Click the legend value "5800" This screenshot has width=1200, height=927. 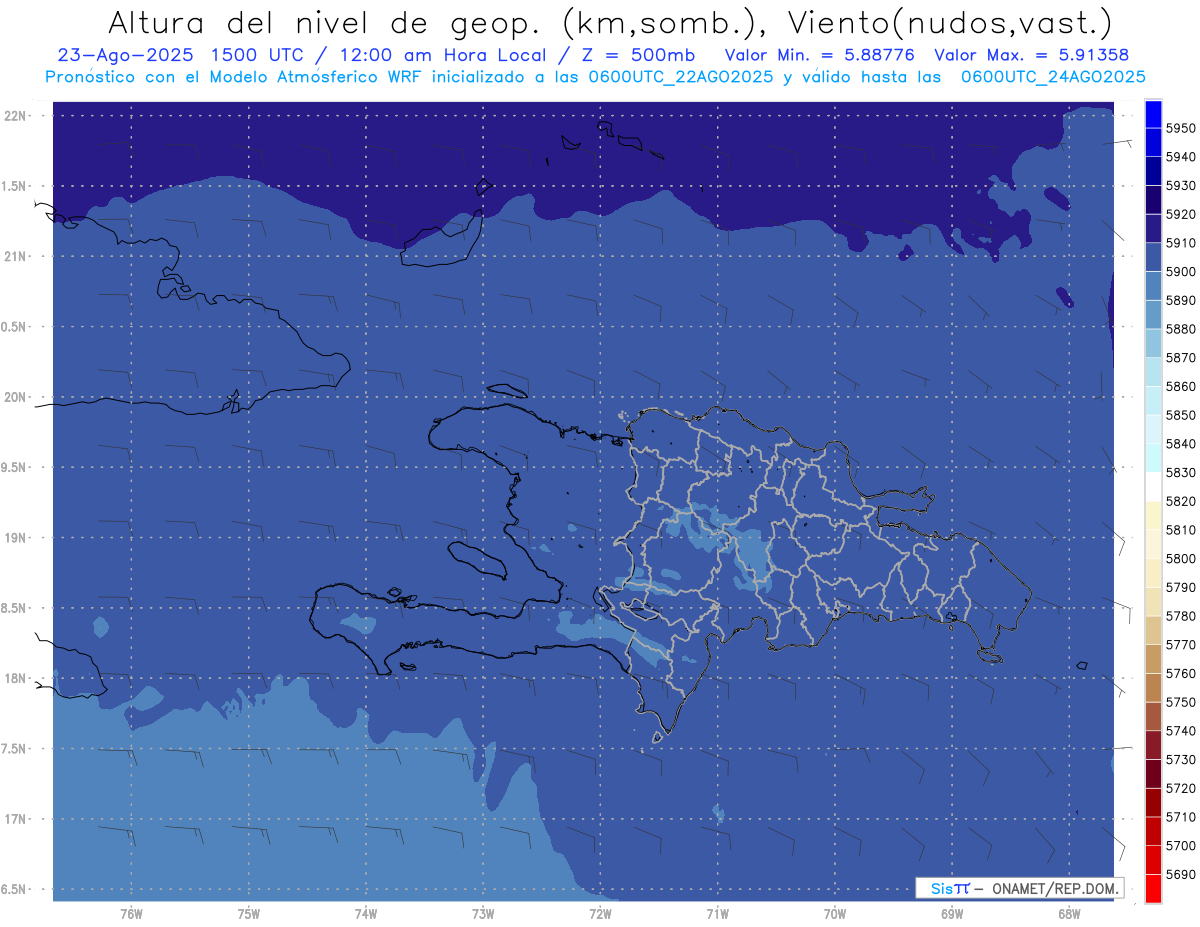tap(1181, 558)
